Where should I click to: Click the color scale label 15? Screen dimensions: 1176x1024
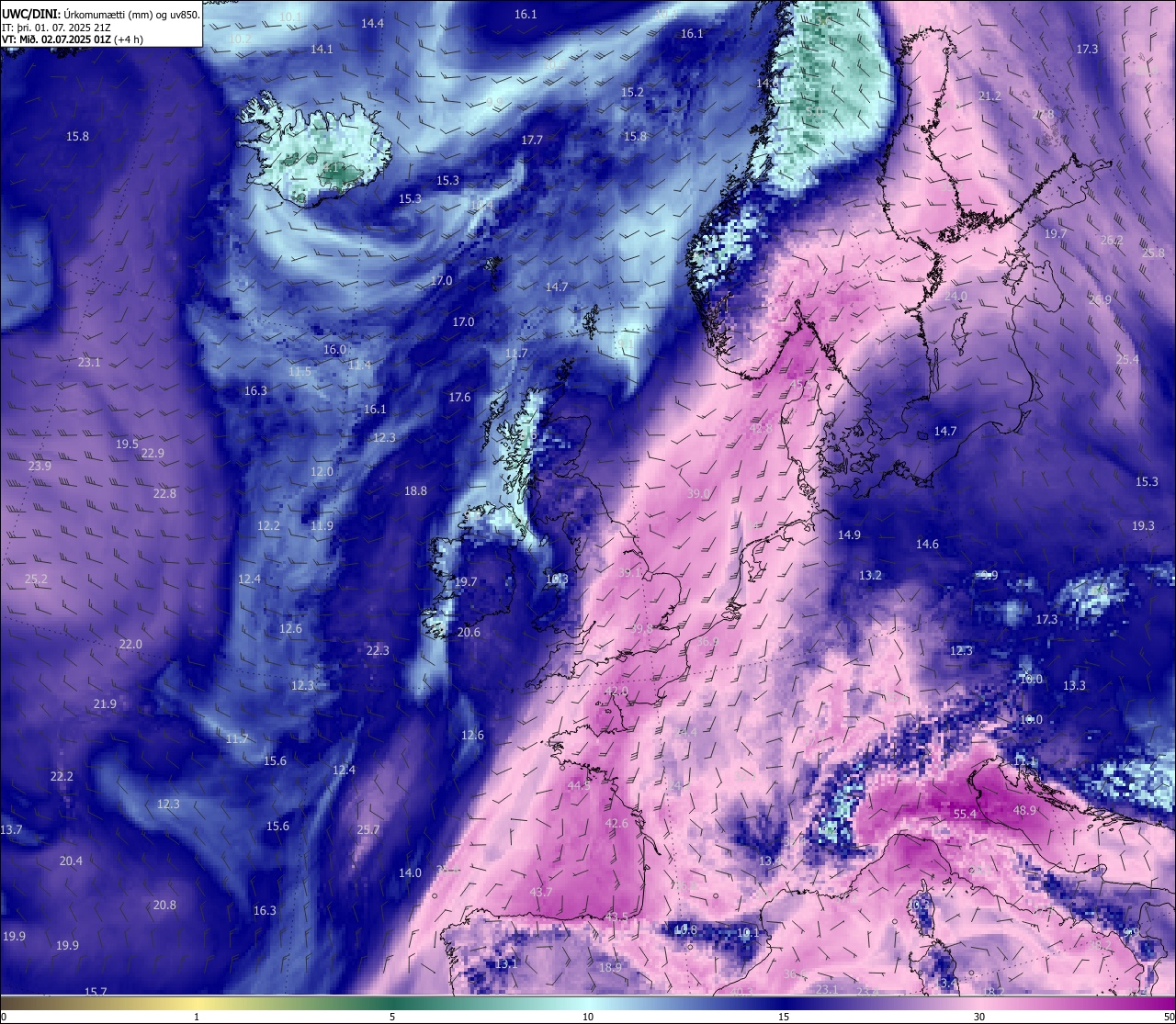point(784,1017)
